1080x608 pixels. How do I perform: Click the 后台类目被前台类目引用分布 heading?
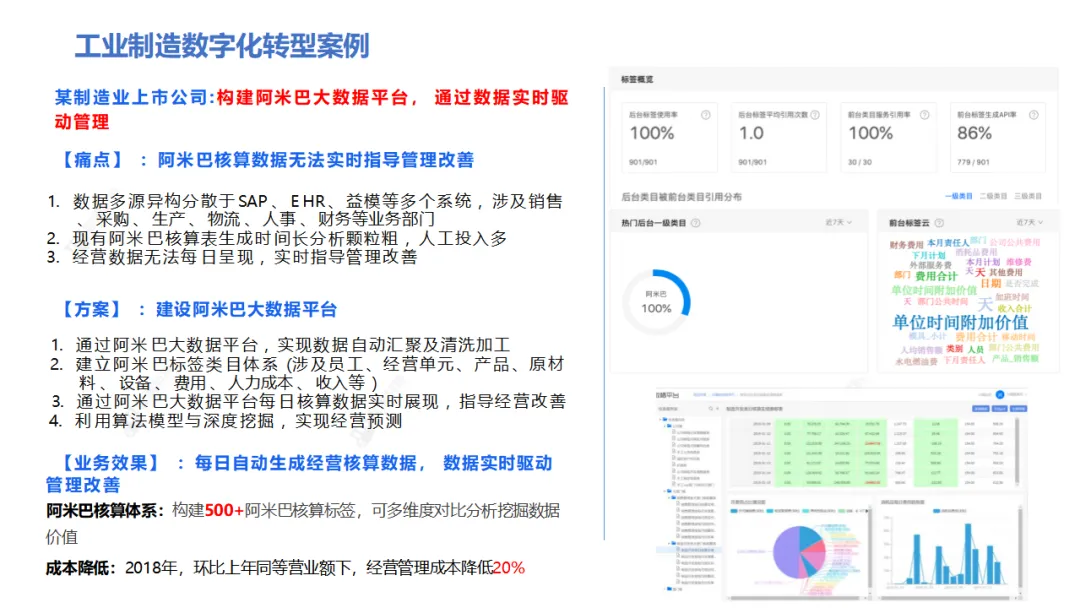click(681, 197)
